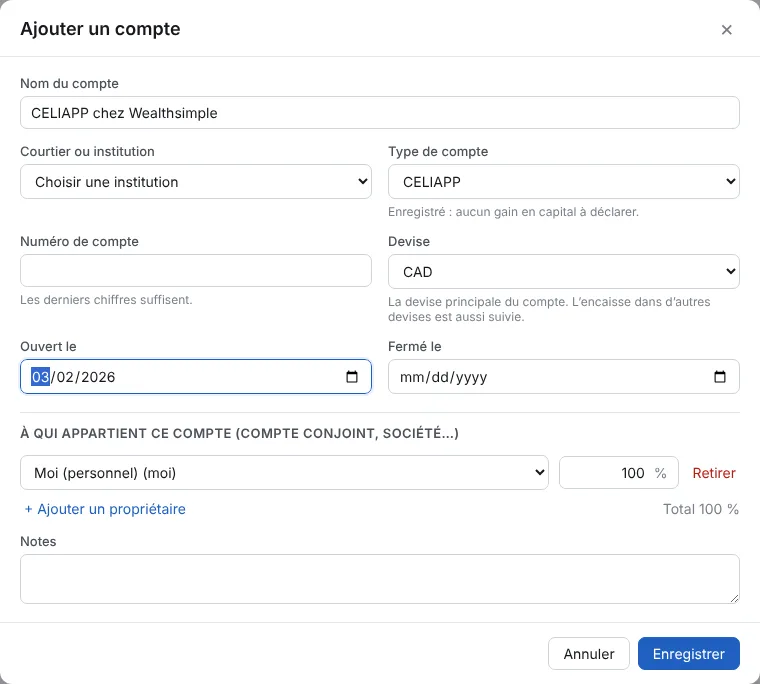The image size is (760, 684).
Task: Click the 'Total 100 %' text
Action: [x=701, y=509]
